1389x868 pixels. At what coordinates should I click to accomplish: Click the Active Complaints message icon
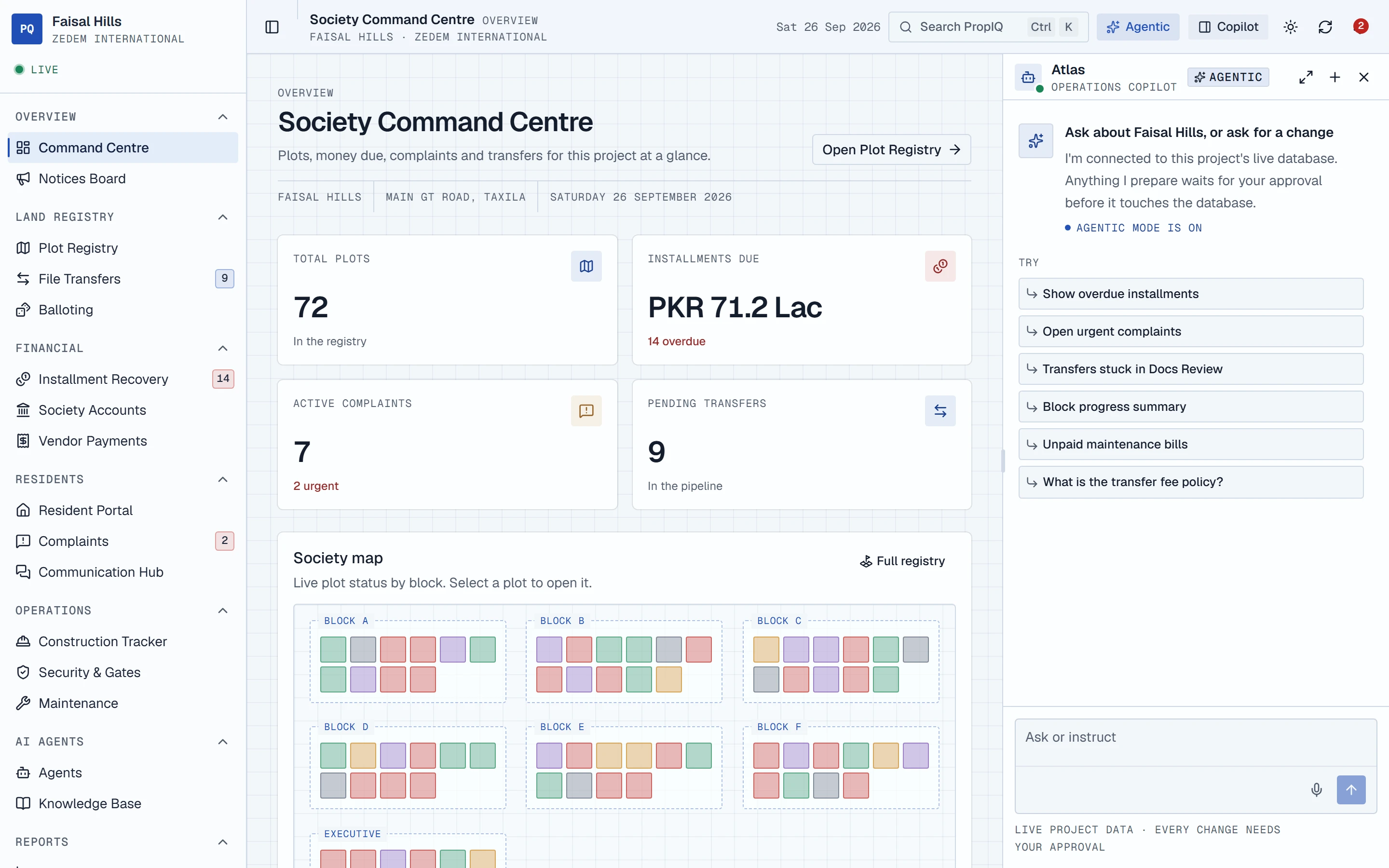tap(586, 410)
